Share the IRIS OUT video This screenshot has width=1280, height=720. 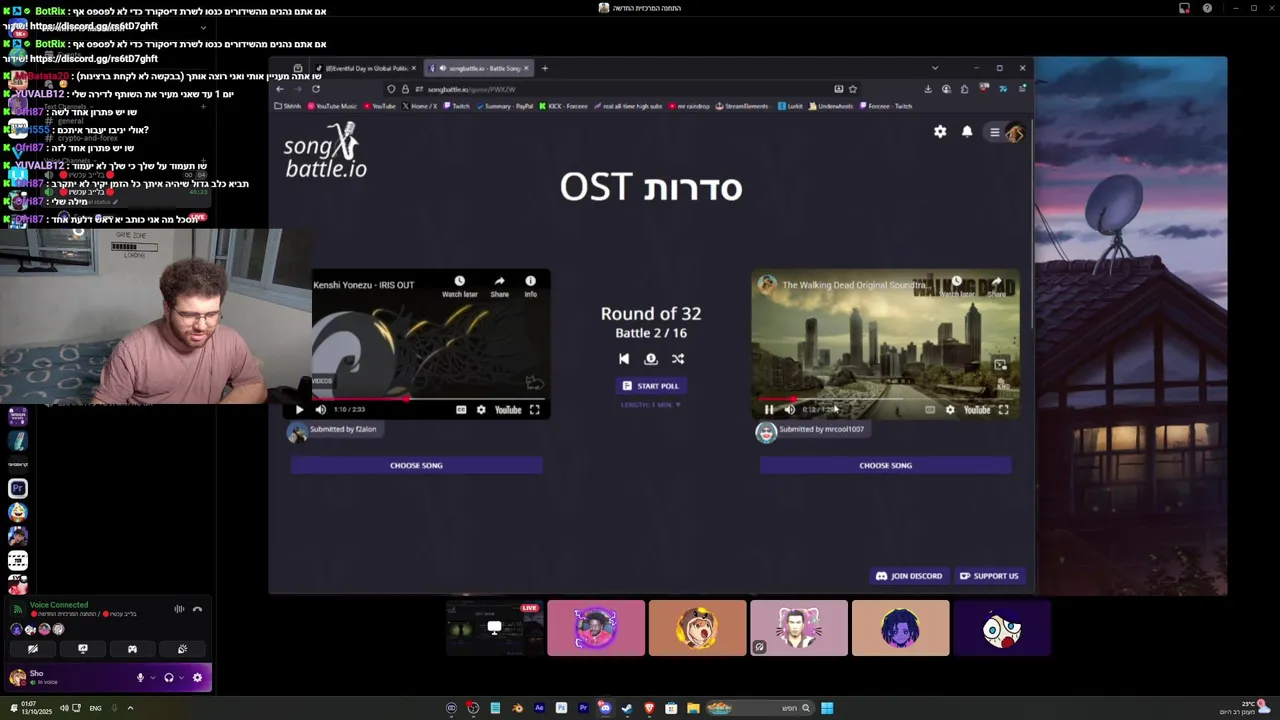[x=499, y=287]
